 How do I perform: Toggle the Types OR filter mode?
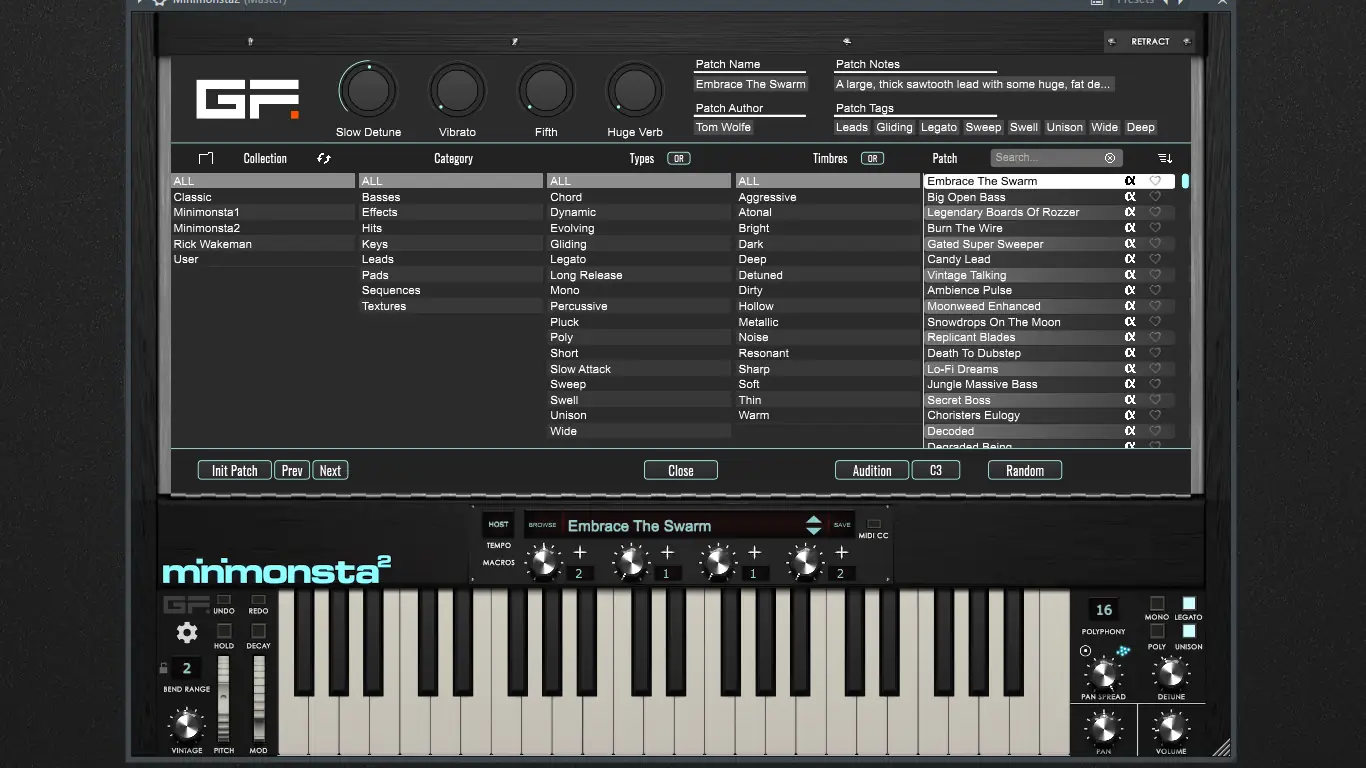pos(679,158)
